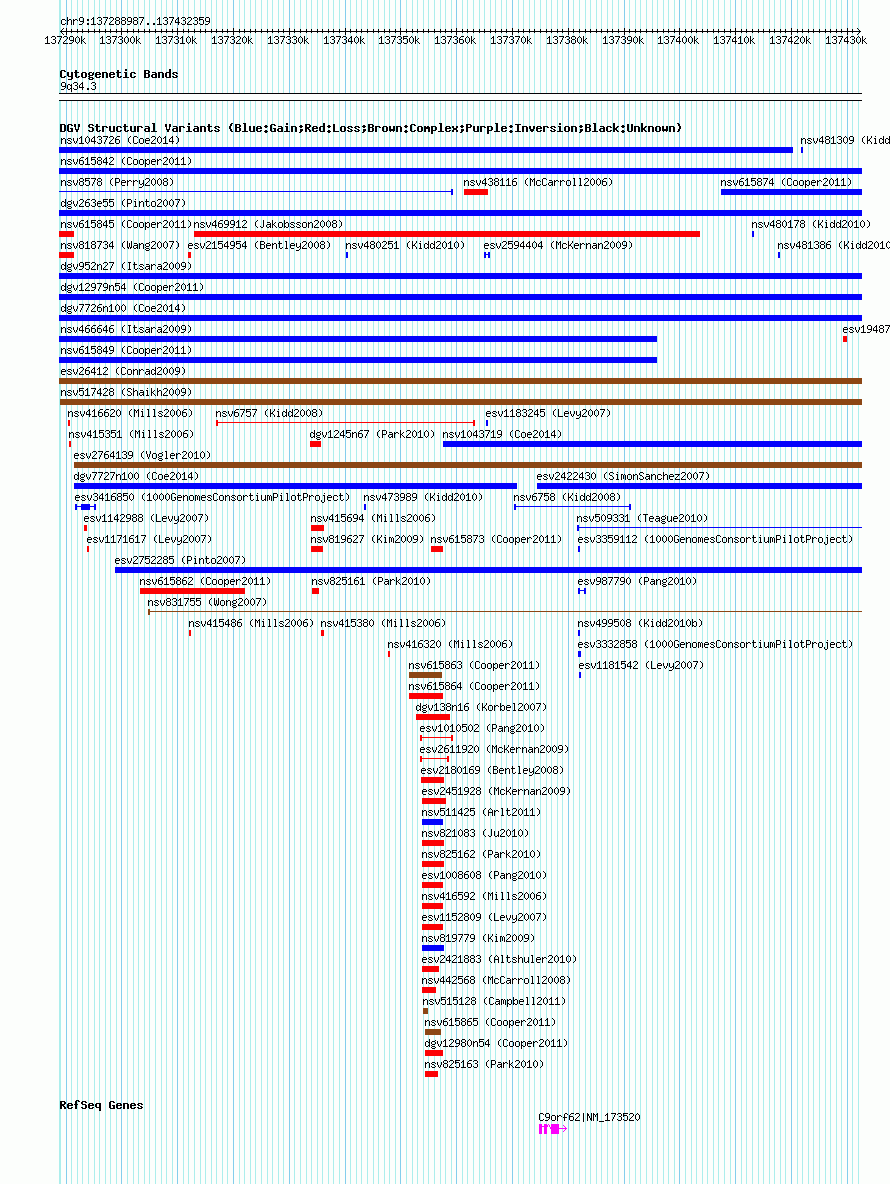Select variant nsv1043719 (Coe2014)
890x1184 pixels.
coord(502,434)
